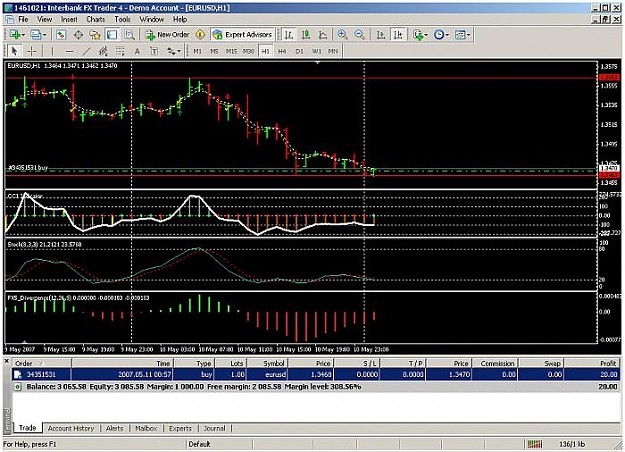The image size is (625, 452).
Task: Expand the Periods clock dropdown arrow
Action: pos(447,35)
